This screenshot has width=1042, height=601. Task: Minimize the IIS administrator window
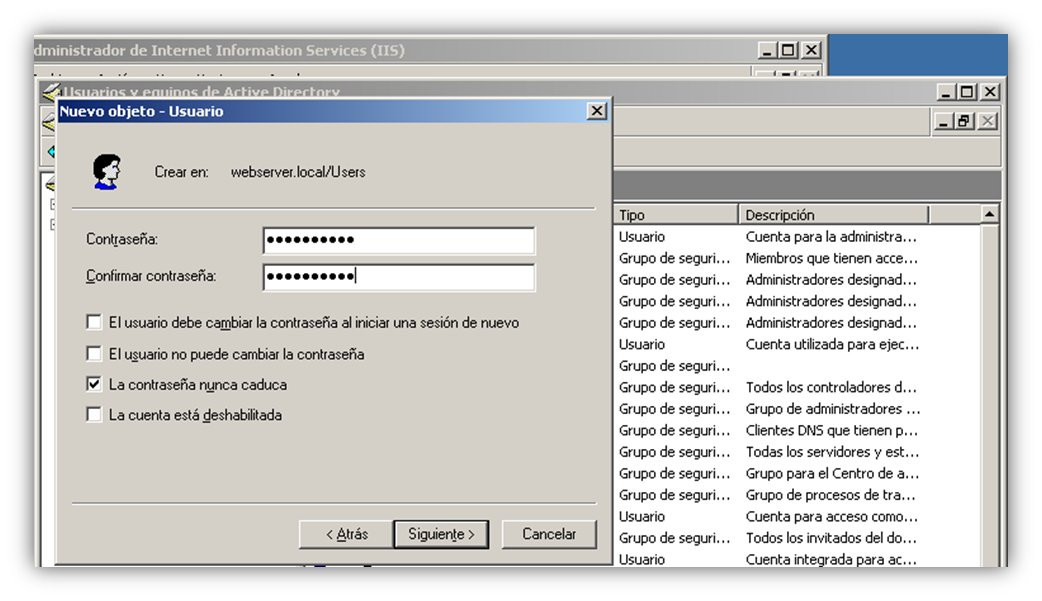767,51
